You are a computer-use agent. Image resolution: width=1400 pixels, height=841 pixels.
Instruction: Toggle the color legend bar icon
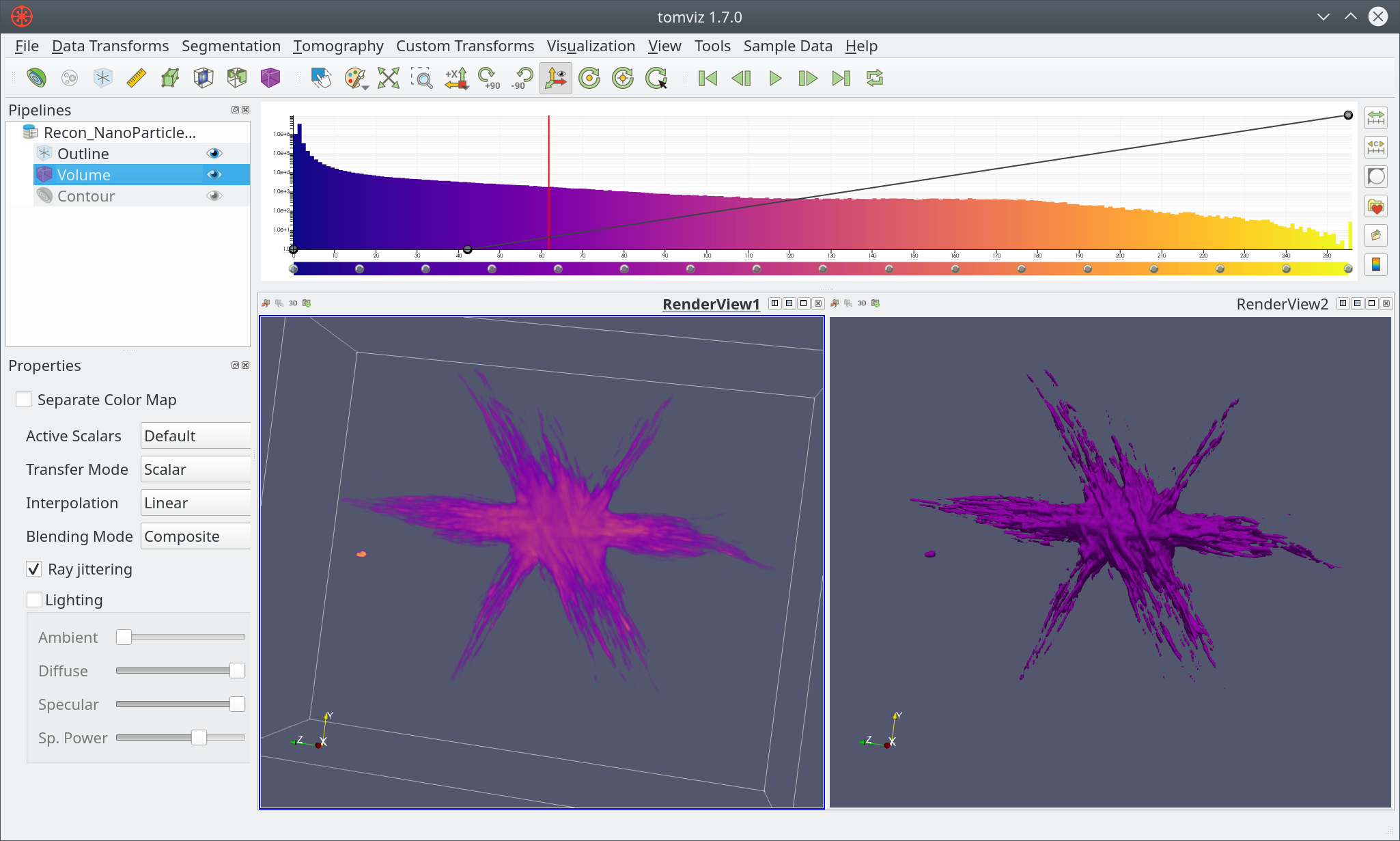pyautogui.click(x=1376, y=264)
